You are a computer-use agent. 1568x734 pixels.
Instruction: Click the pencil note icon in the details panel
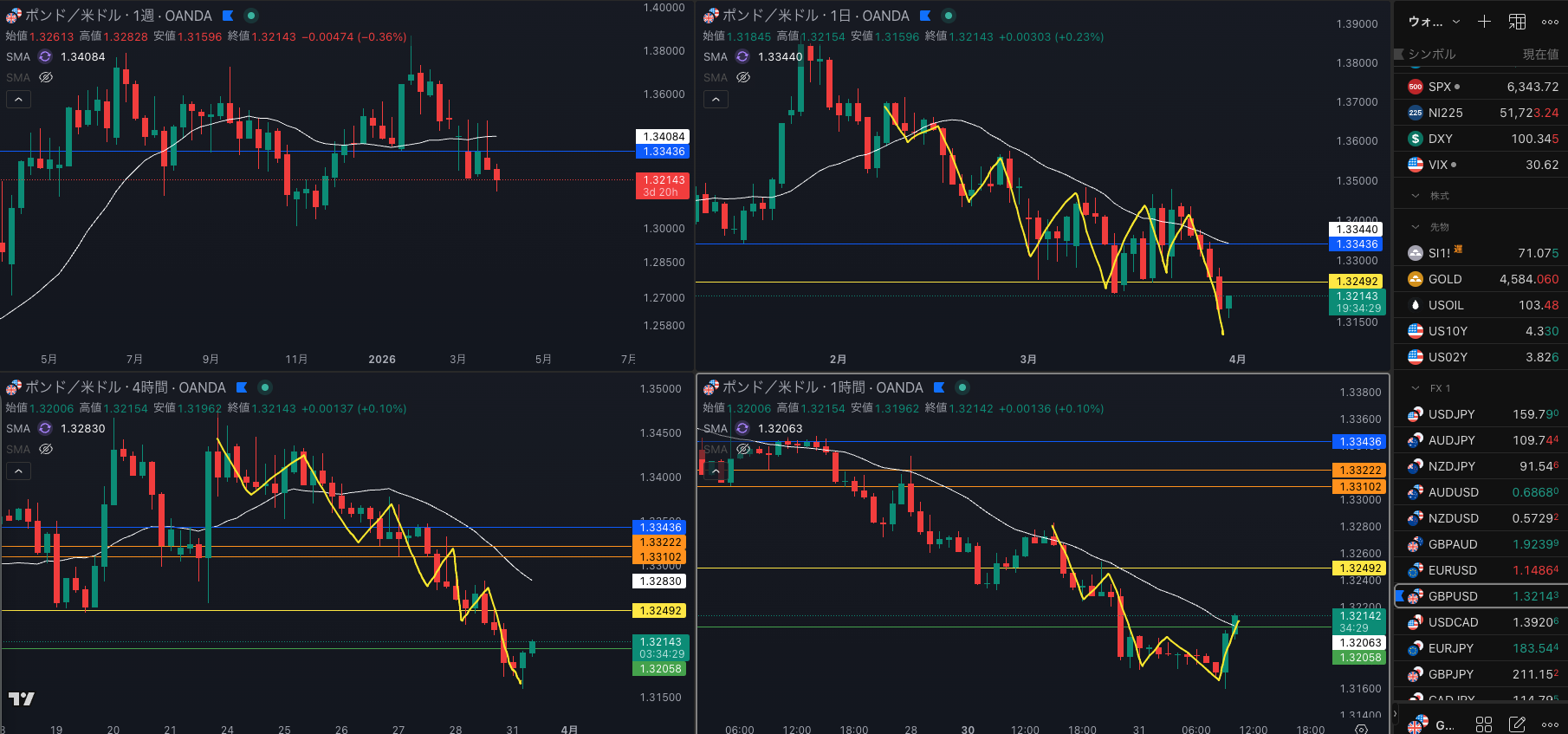point(1517,724)
